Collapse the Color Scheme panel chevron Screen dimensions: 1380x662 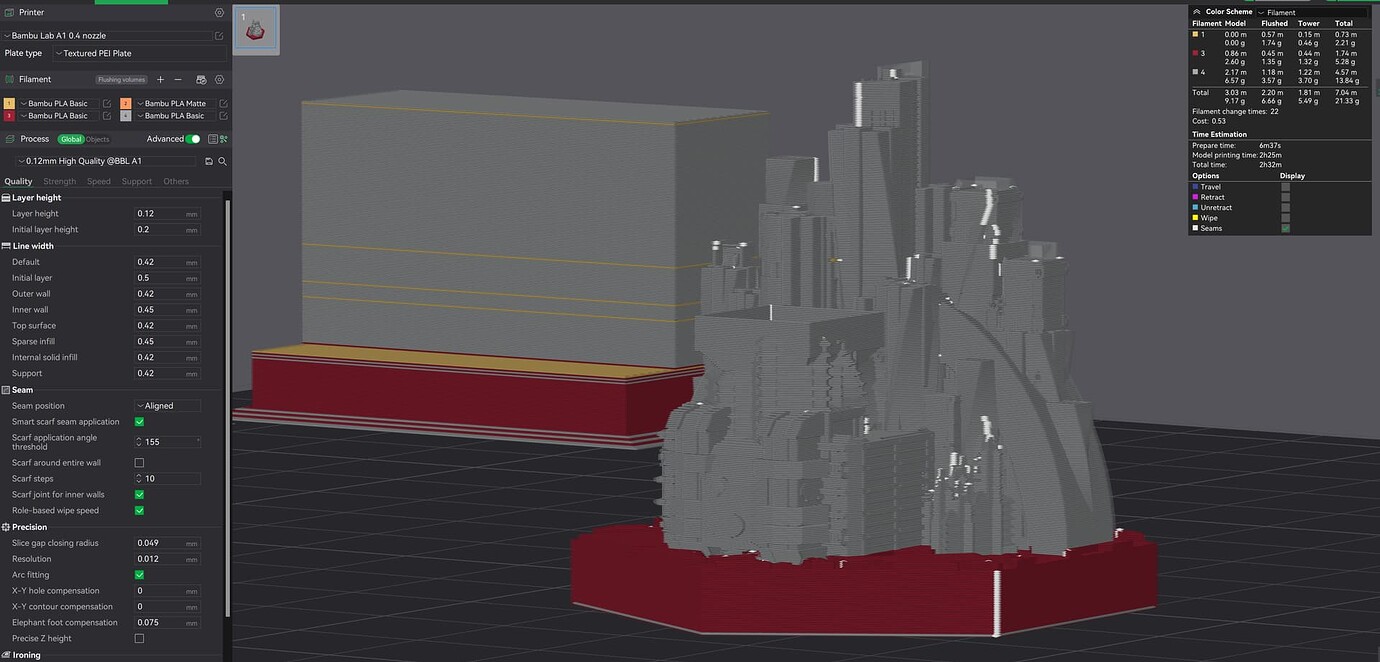[1197, 12]
